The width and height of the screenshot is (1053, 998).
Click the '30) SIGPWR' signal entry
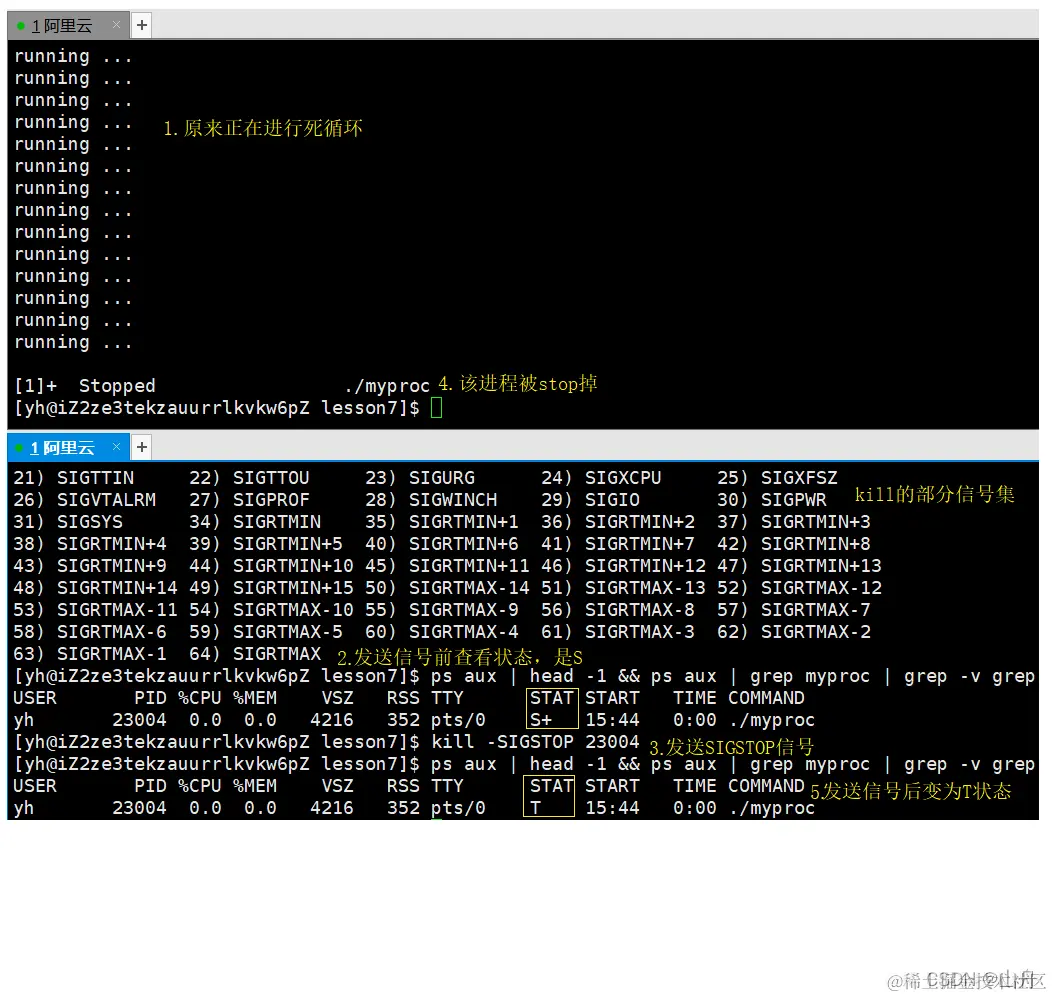(x=772, y=500)
